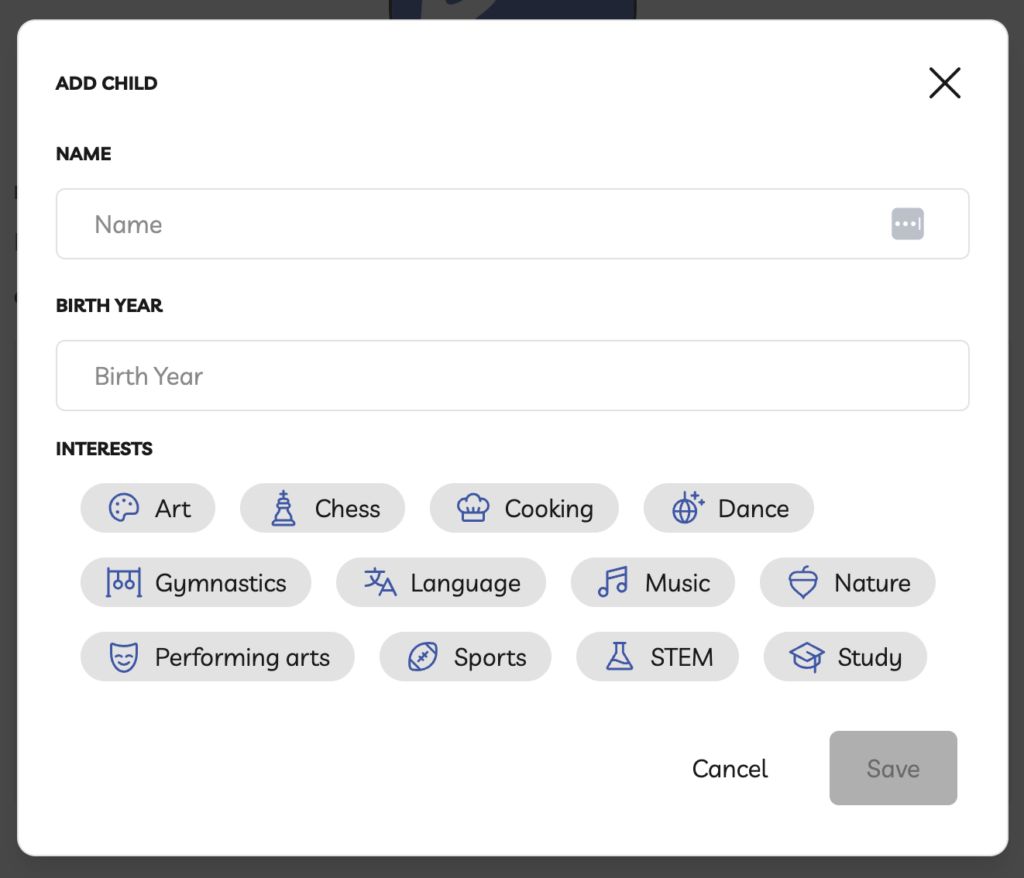Click the password manager icon in Name field
This screenshot has height=878, width=1024.
[907, 224]
